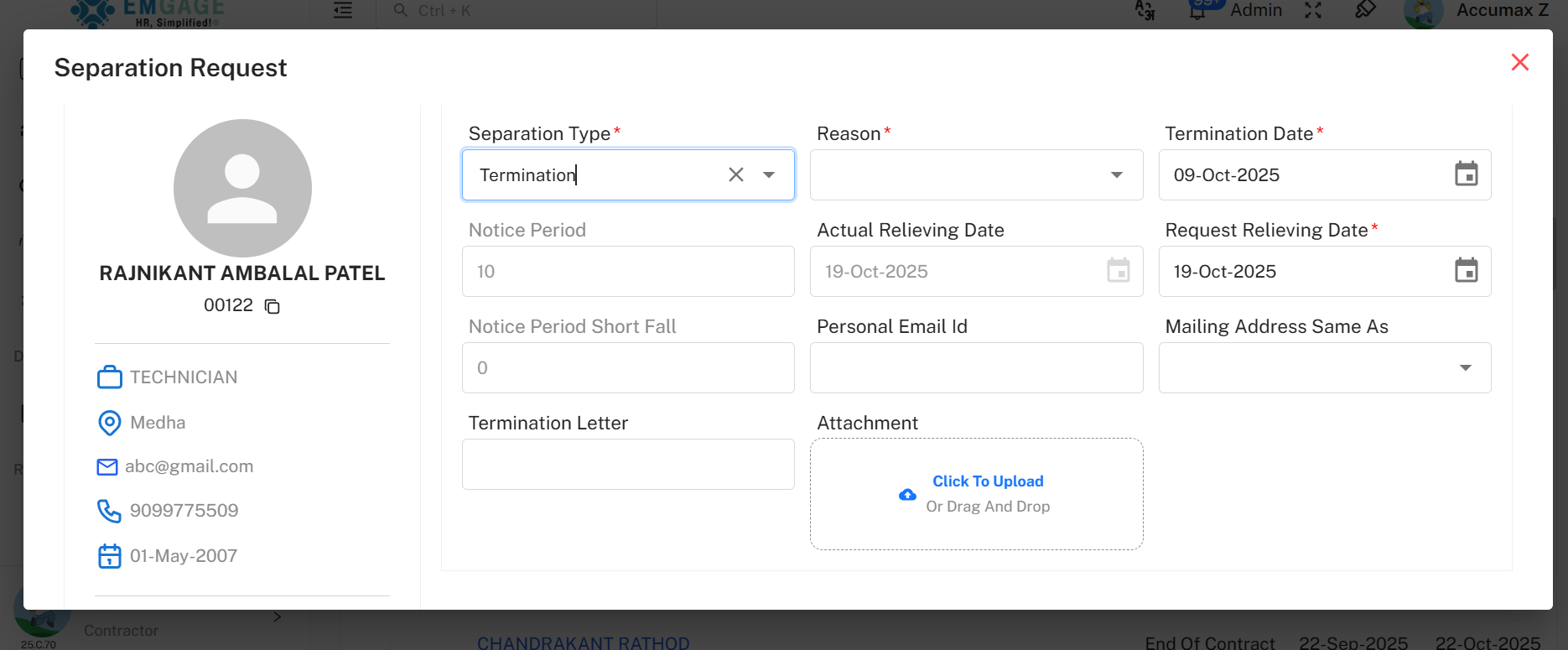Open CHANDRAKANT RATHOD link in background list
Viewport: 1568px width, 650px height.
click(584, 642)
